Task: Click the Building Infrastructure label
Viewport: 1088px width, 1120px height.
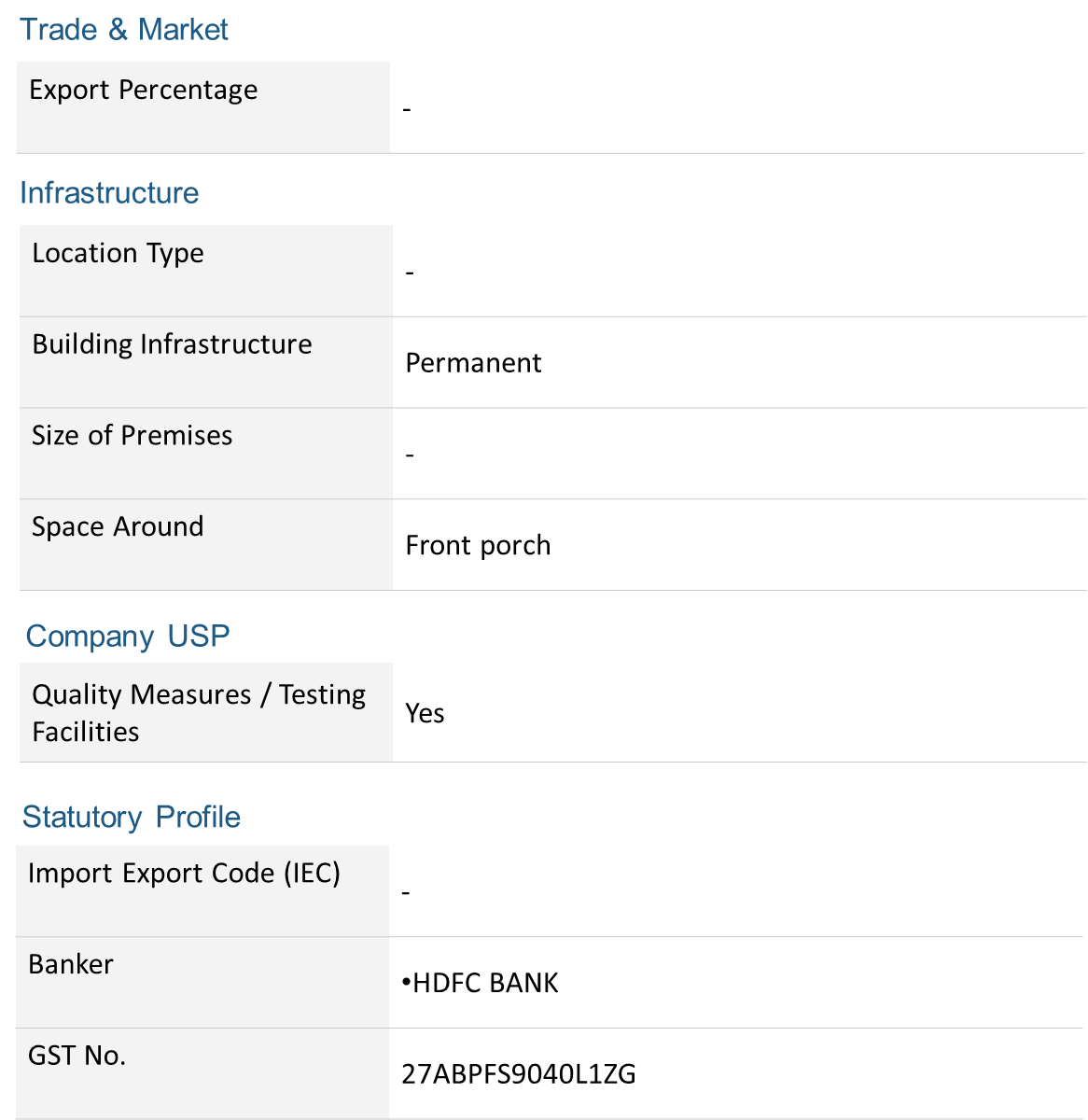Action: pyautogui.click(x=172, y=344)
